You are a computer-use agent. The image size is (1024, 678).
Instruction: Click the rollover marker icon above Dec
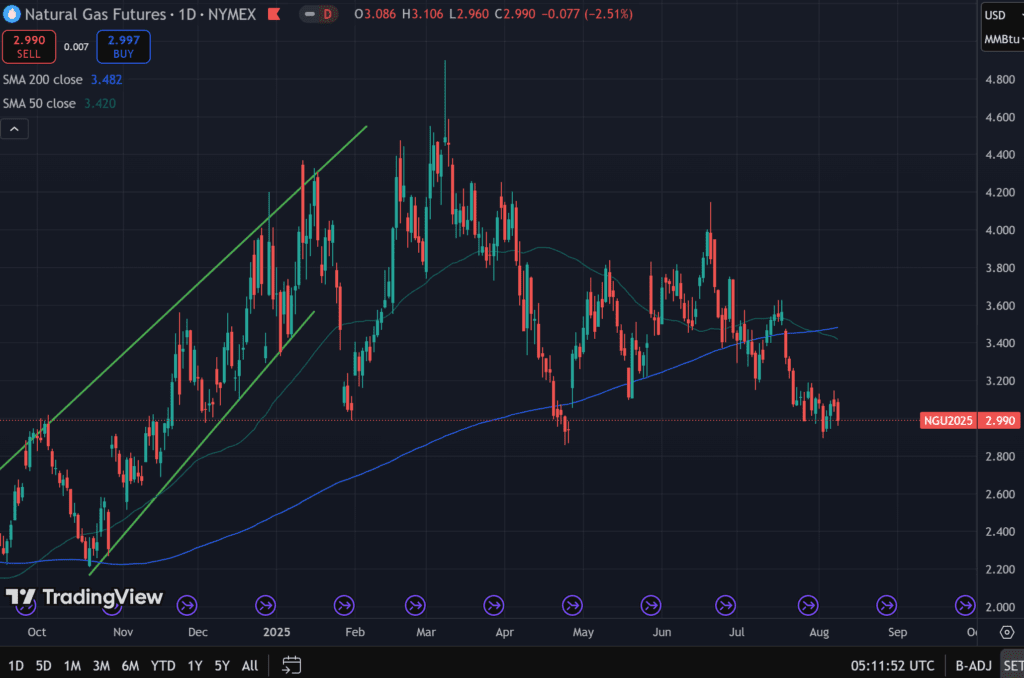tap(187, 604)
